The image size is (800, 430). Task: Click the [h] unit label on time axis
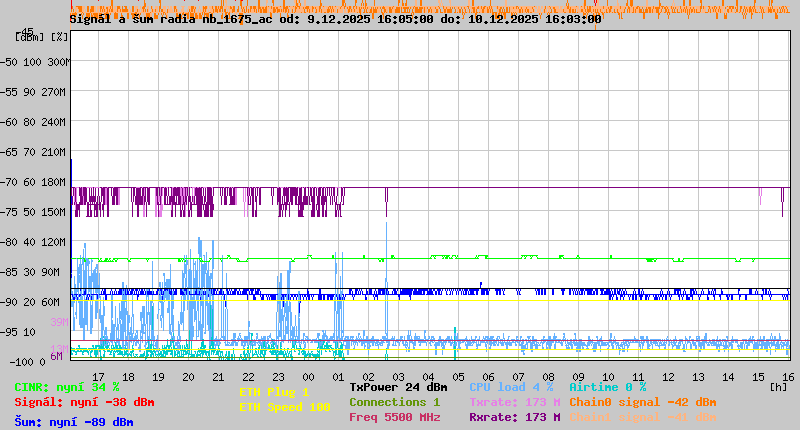pyautogui.click(x=778, y=386)
